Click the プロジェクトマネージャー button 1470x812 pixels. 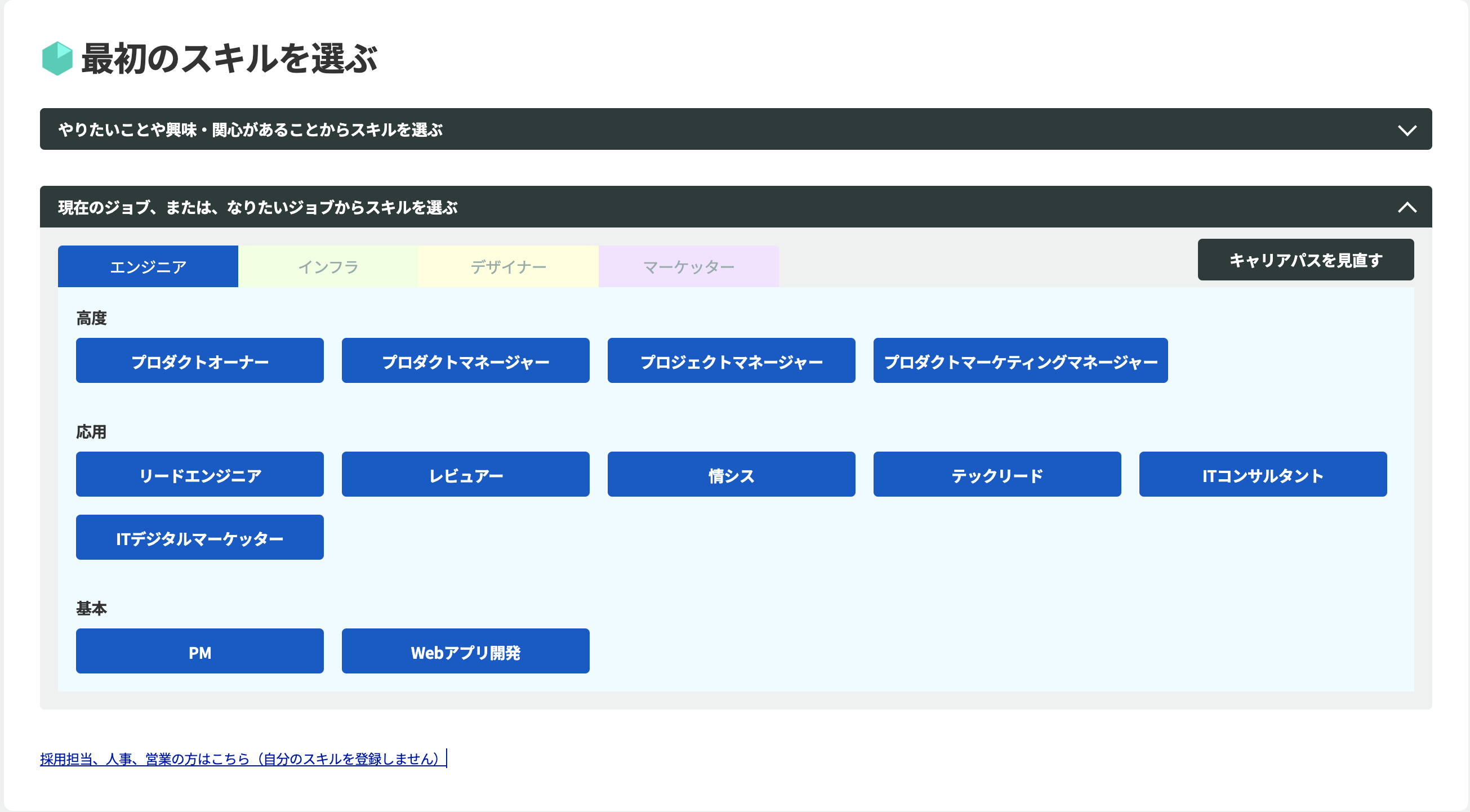tap(731, 360)
